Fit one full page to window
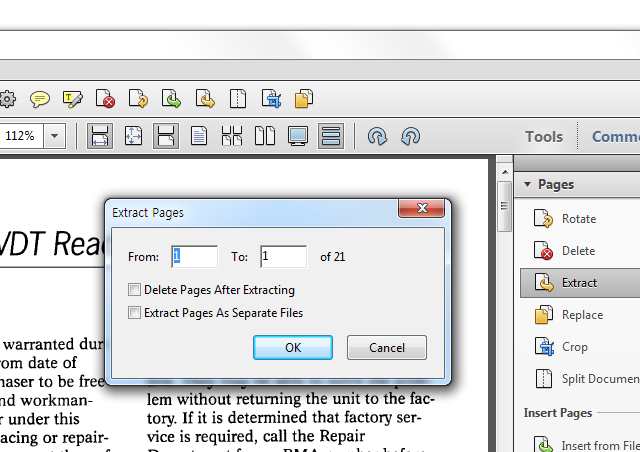 coord(133,136)
